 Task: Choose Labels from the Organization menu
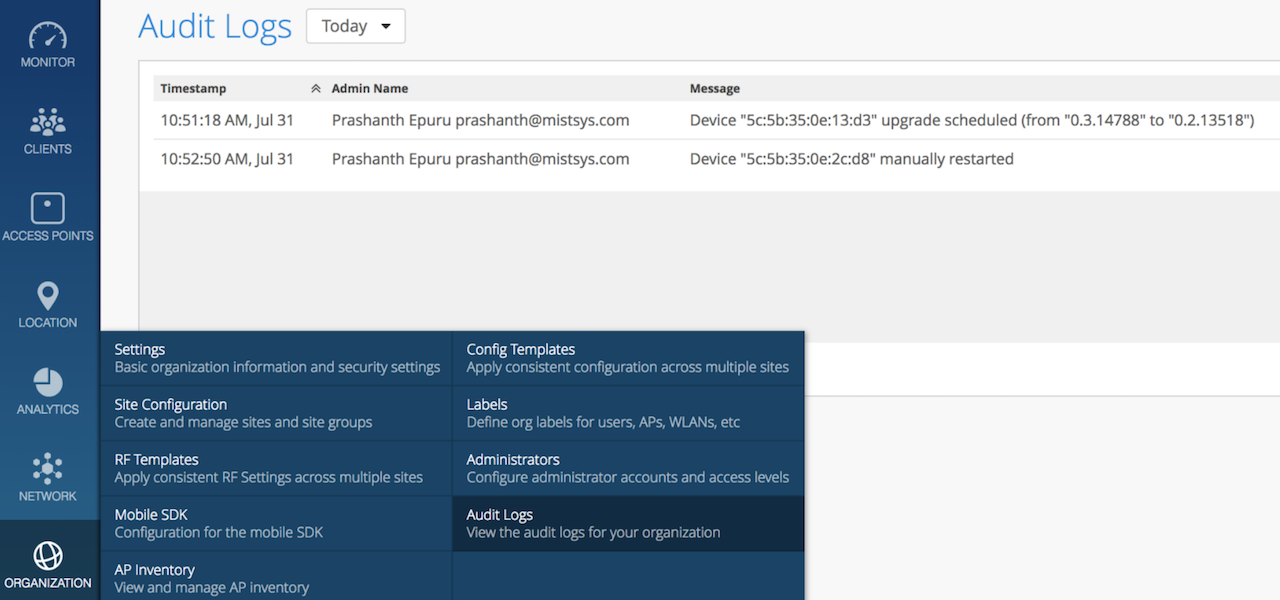628,413
